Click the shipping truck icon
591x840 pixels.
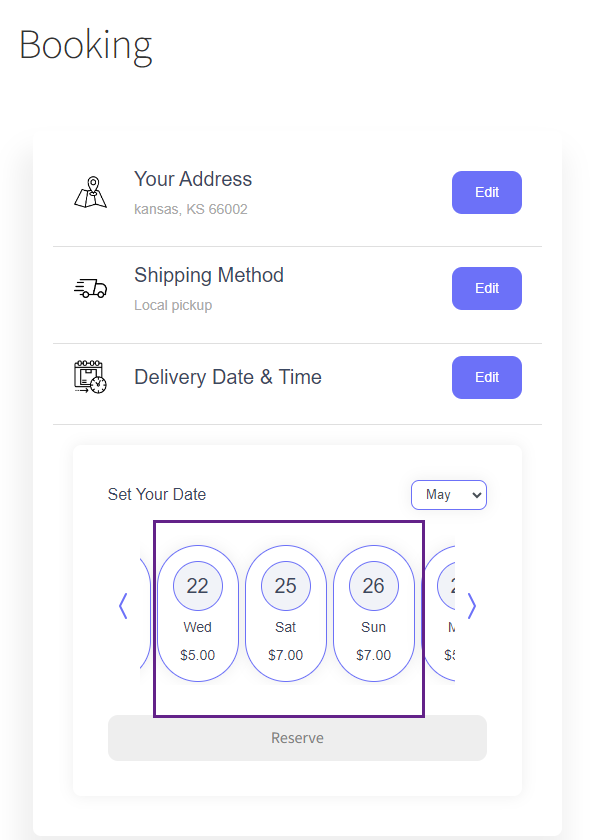pos(91,288)
